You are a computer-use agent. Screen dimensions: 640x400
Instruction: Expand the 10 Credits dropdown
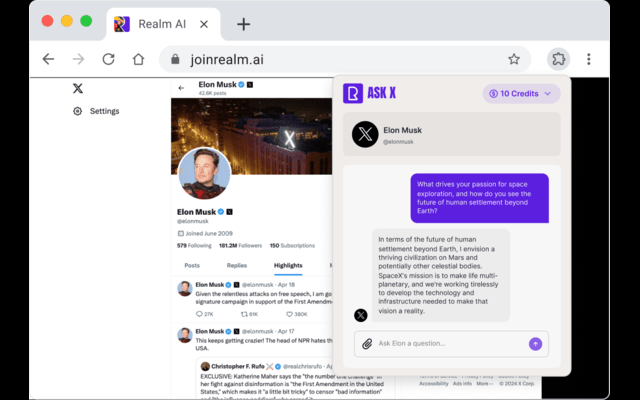pos(521,93)
